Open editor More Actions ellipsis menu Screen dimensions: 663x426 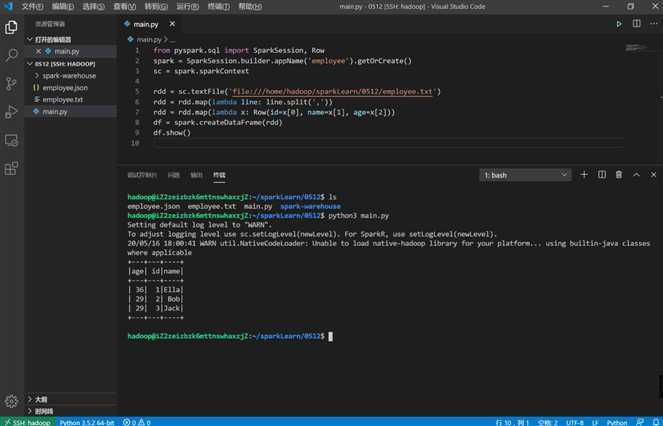pos(654,24)
